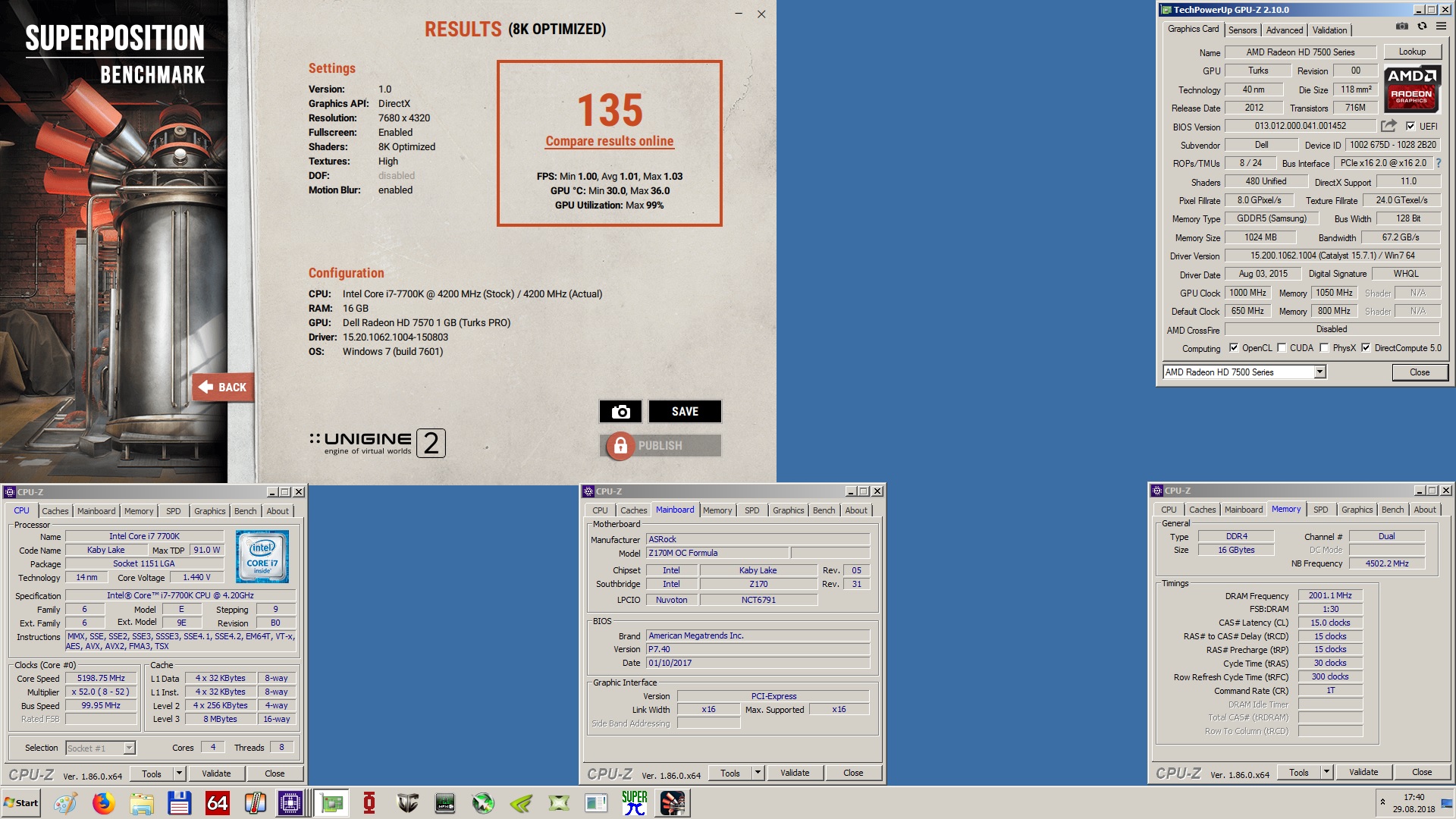Screen dimensions: 1456x819
Task: Click the Lookup button in GPU-Z
Action: [1412, 52]
